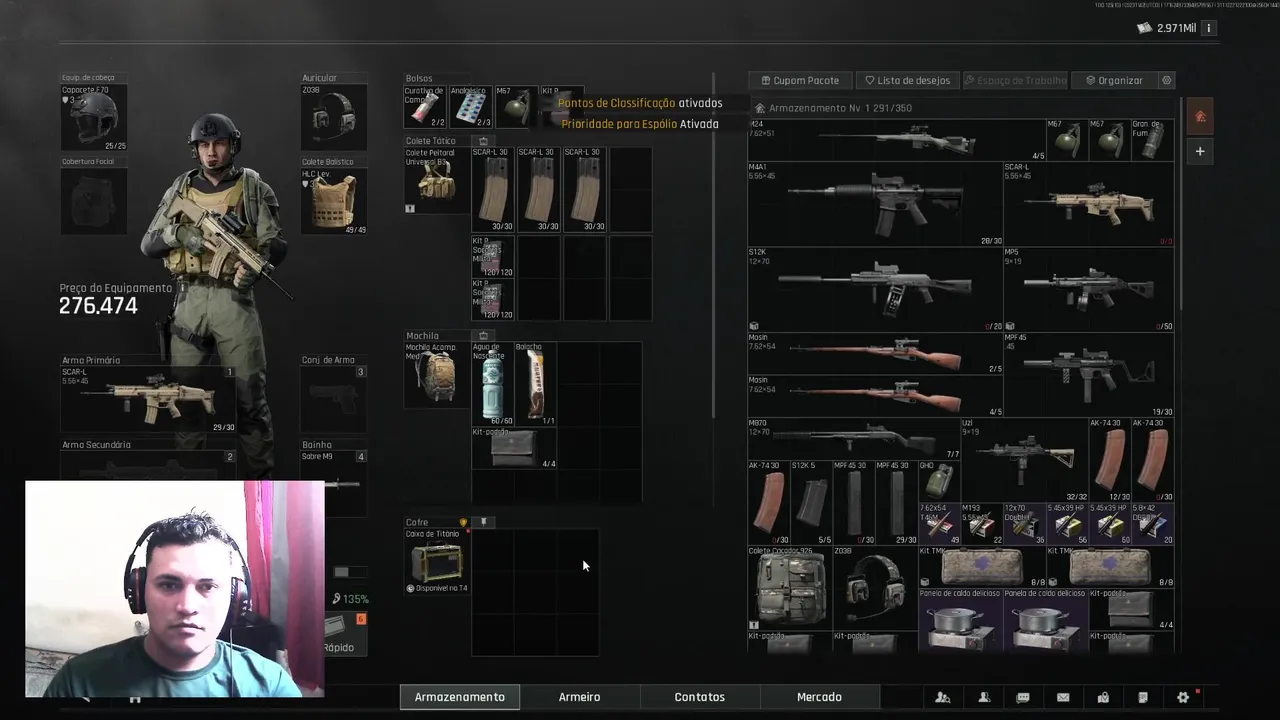
Task: Click the icon beside Colete Tático header
Action: click(483, 141)
